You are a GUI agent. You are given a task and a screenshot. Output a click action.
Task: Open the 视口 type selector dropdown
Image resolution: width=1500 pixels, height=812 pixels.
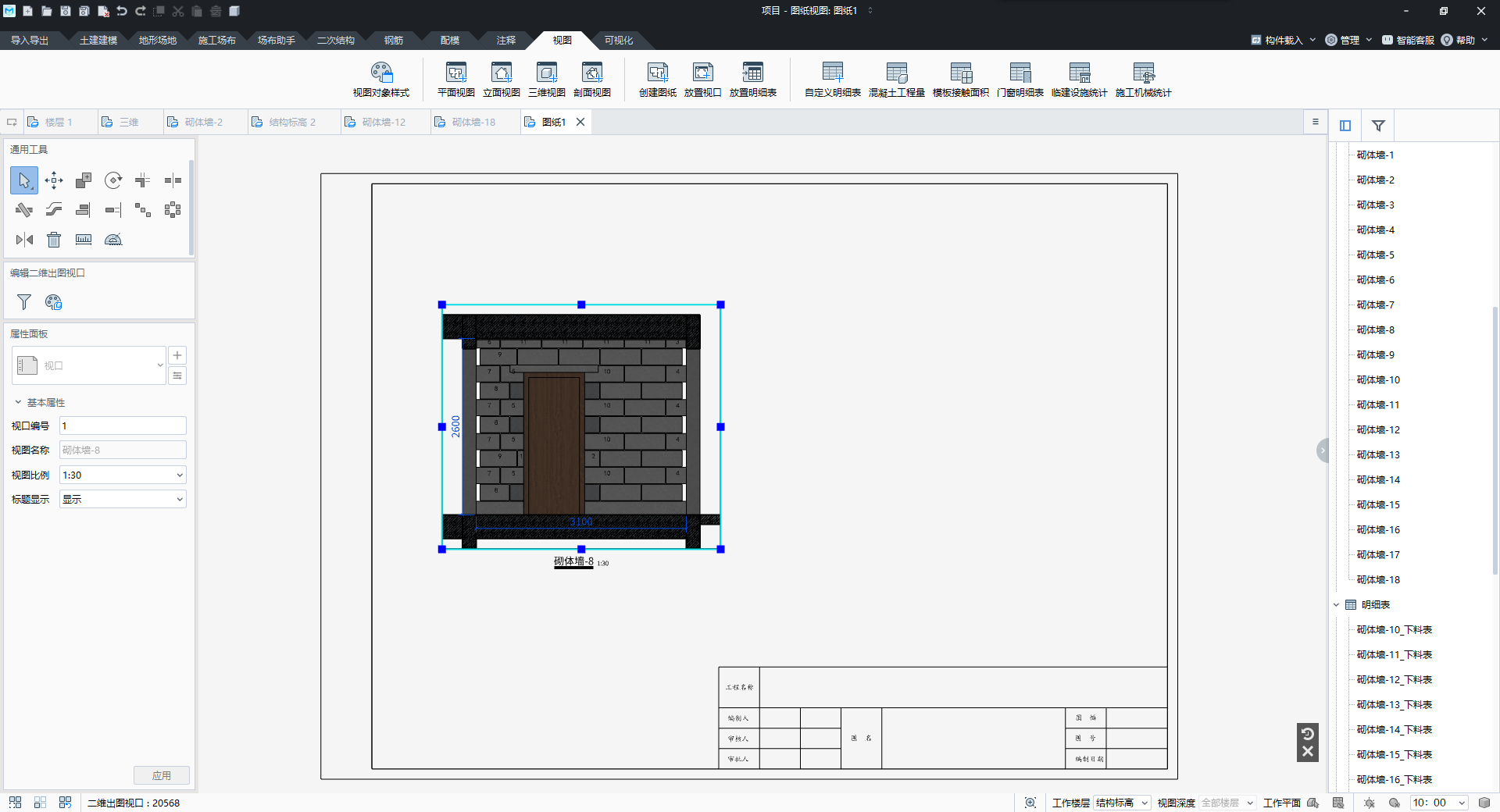point(89,365)
